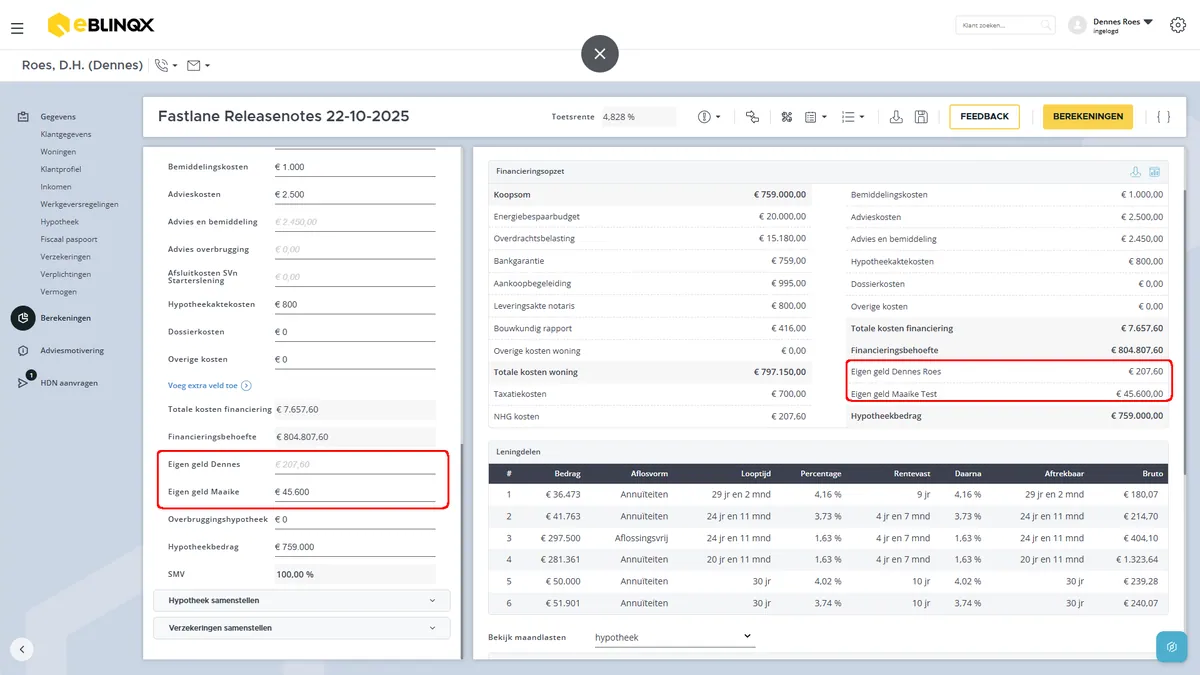Collapse the sidebar with the arrow button
Viewport: 1200px width, 675px height.
point(22,649)
